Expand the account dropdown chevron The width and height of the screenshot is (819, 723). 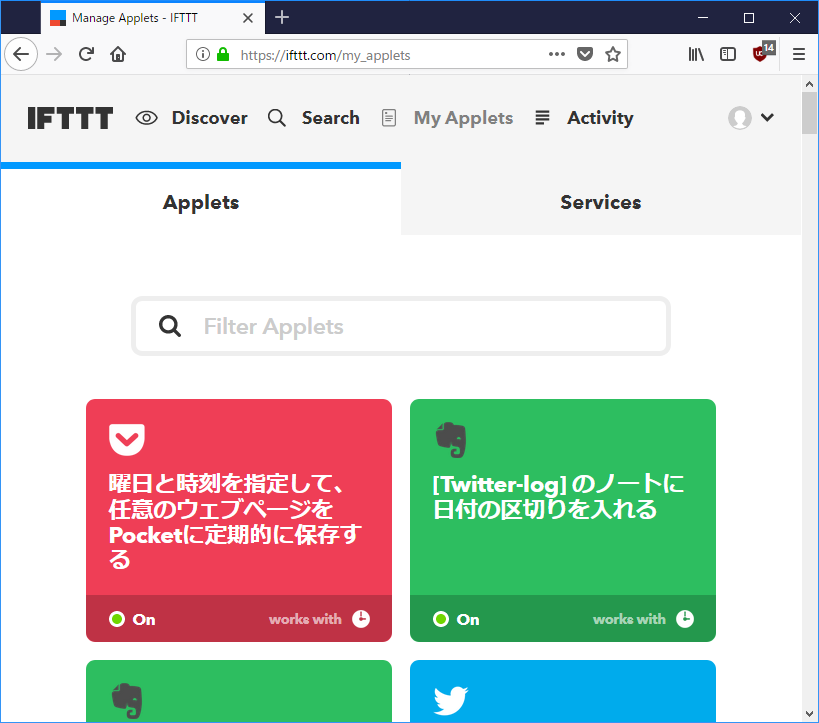coord(767,117)
